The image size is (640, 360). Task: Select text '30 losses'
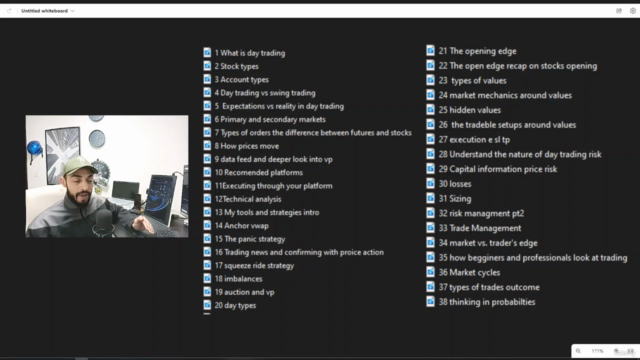[455, 184]
